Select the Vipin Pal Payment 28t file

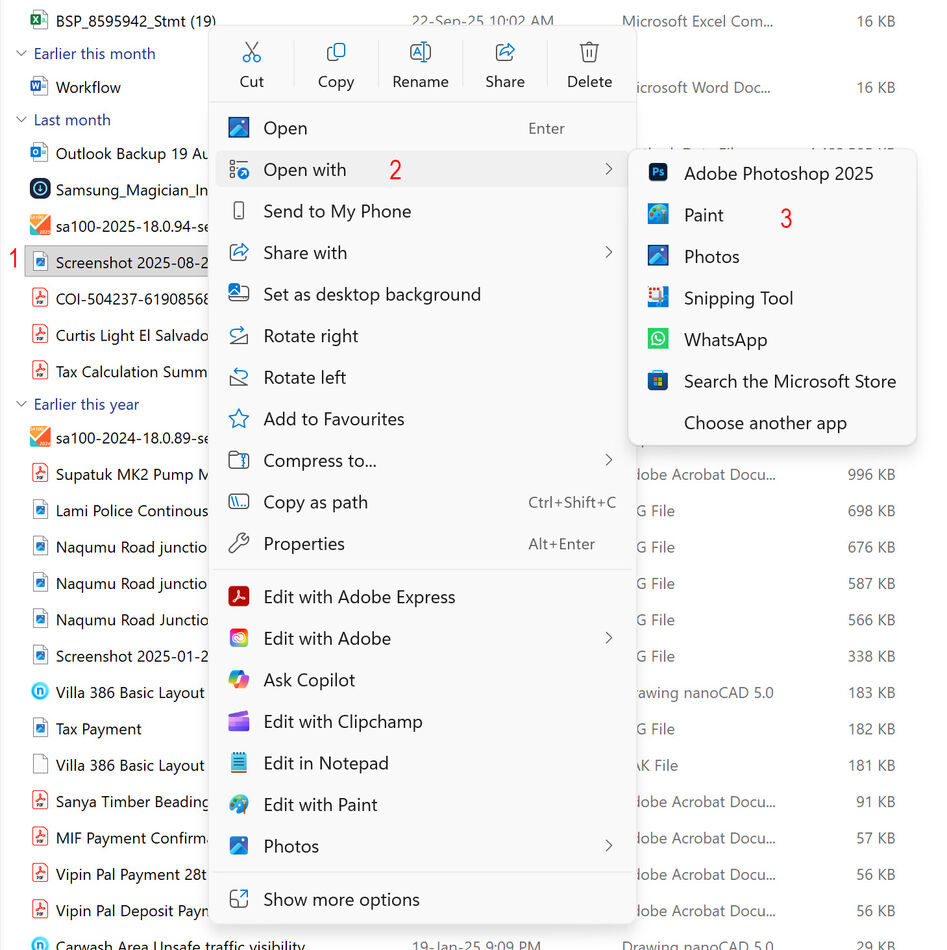click(119, 874)
